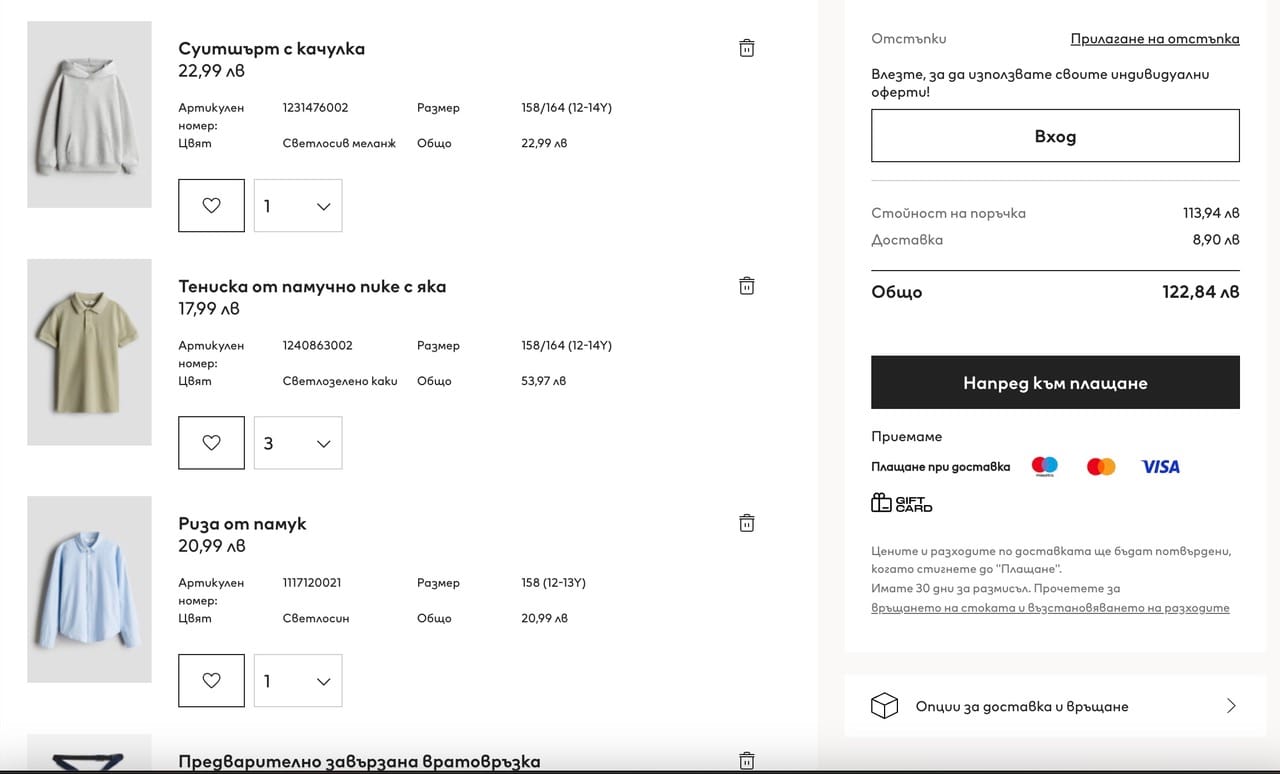Favorite the Тениска от памучно пике item

[x=211, y=443]
